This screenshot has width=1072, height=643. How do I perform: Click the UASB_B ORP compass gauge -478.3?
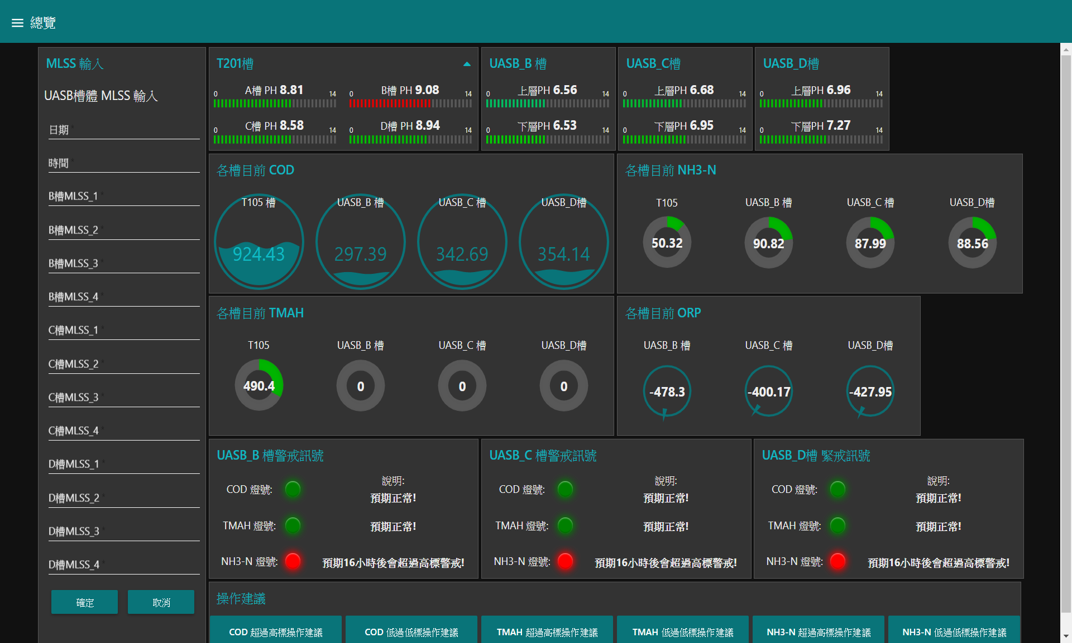coord(667,392)
